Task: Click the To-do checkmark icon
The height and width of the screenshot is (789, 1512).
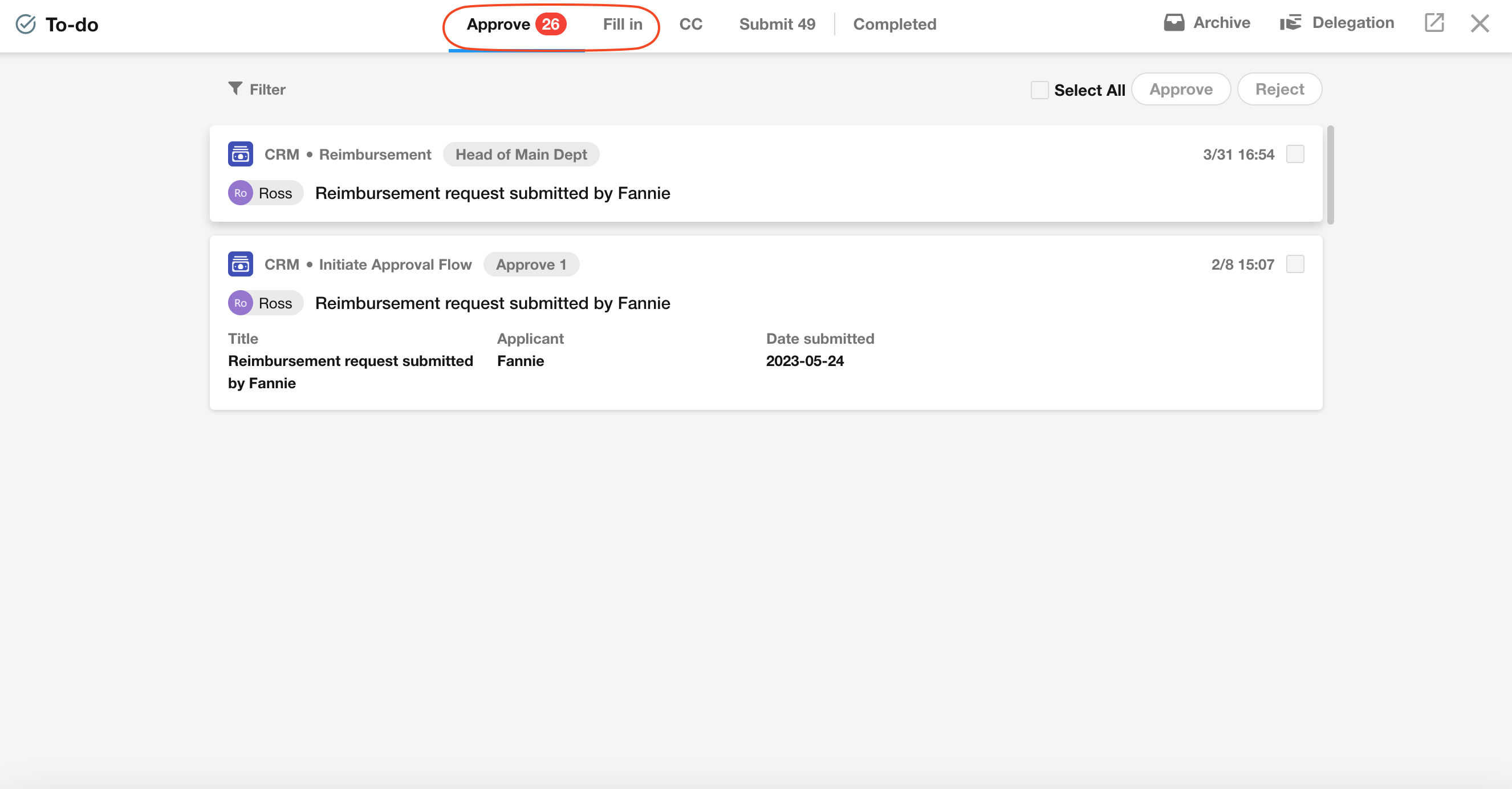Action: tap(26, 24)
